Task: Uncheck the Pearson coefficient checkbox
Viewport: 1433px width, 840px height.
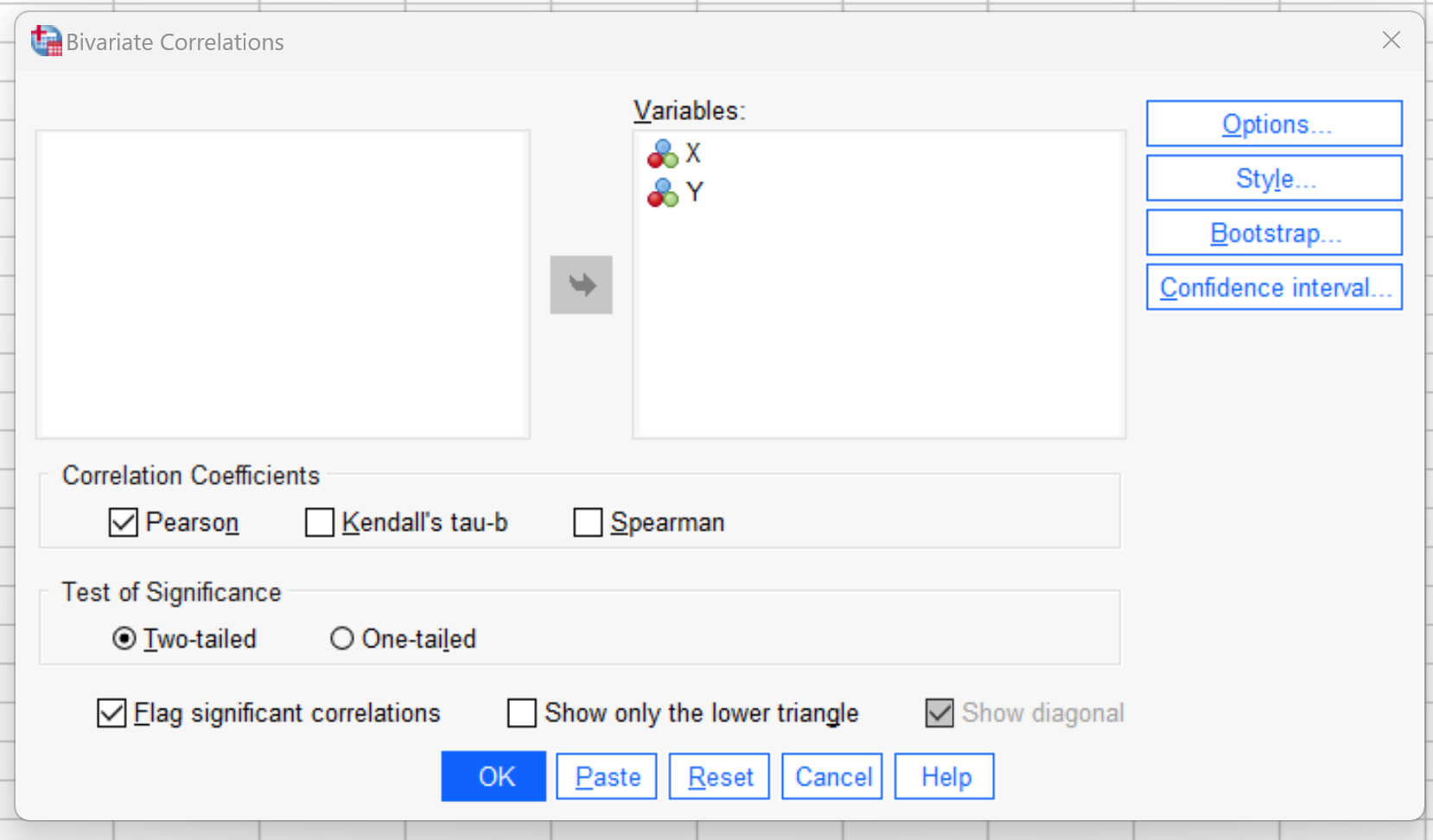Action: (124, 522)
